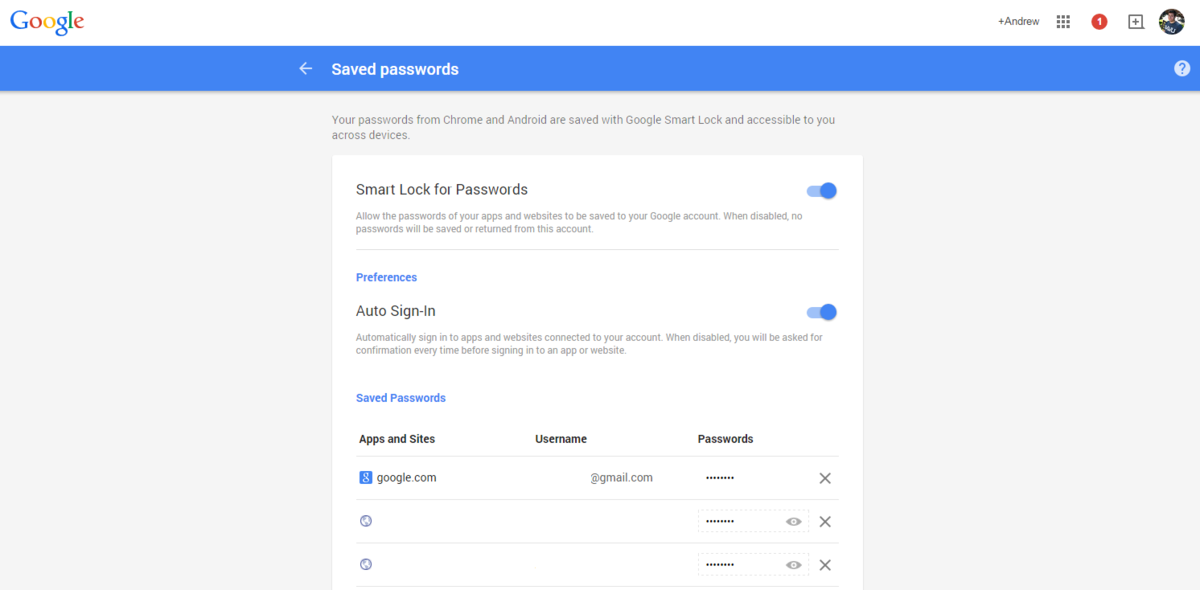
Task: Show the second row's password
Action: tap(794, 522)
